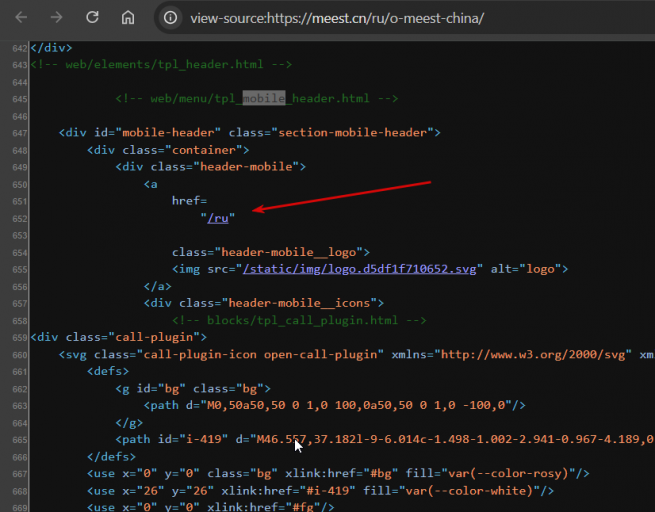Click the closing </a> tag

click(157, 286)
